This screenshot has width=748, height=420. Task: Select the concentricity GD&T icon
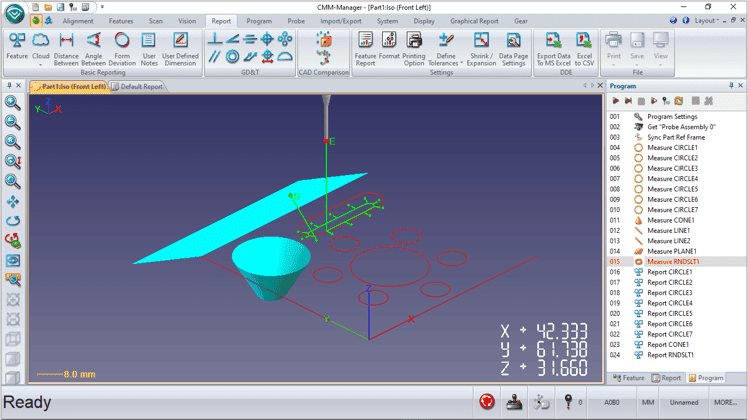(232, 57)
